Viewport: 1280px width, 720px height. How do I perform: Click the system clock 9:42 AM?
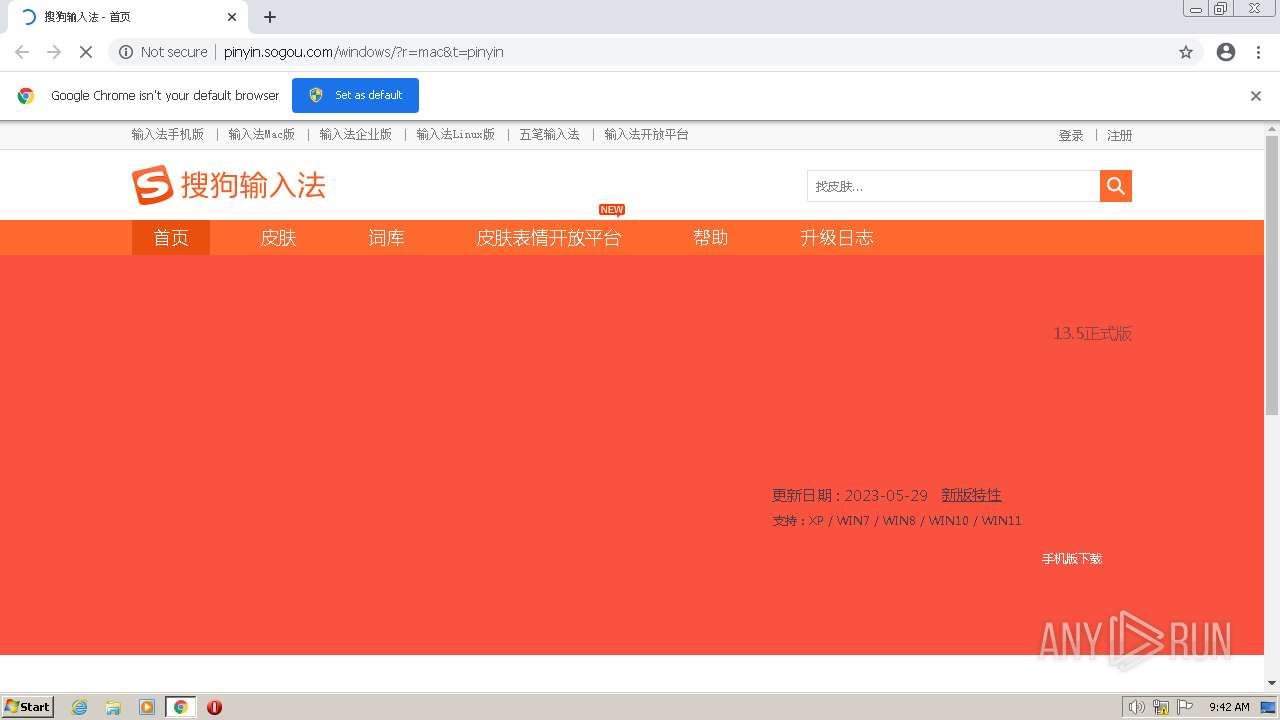click(x=1229, y=707)
